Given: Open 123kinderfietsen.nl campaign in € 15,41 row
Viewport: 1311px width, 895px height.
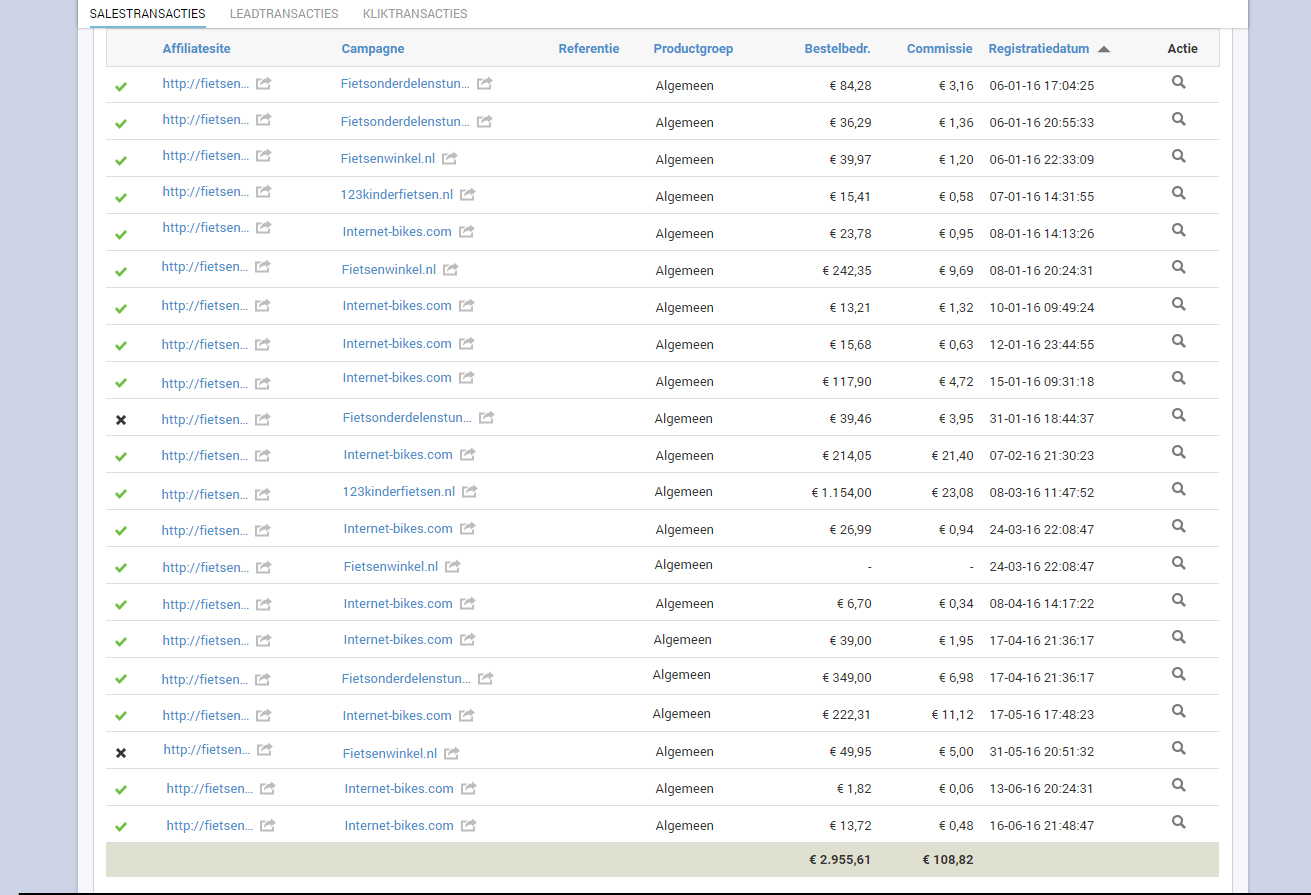Looking at the screenshot, I should tap(397, 195).
